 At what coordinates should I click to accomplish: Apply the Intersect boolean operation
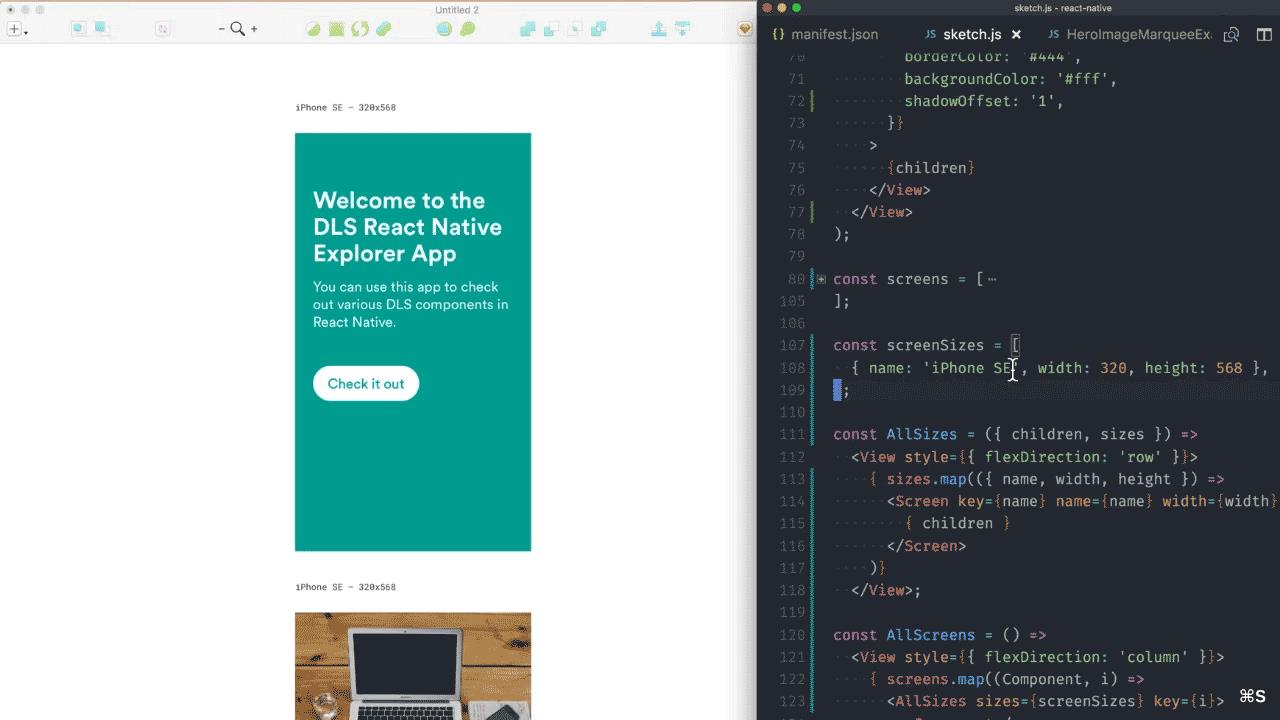574,29
